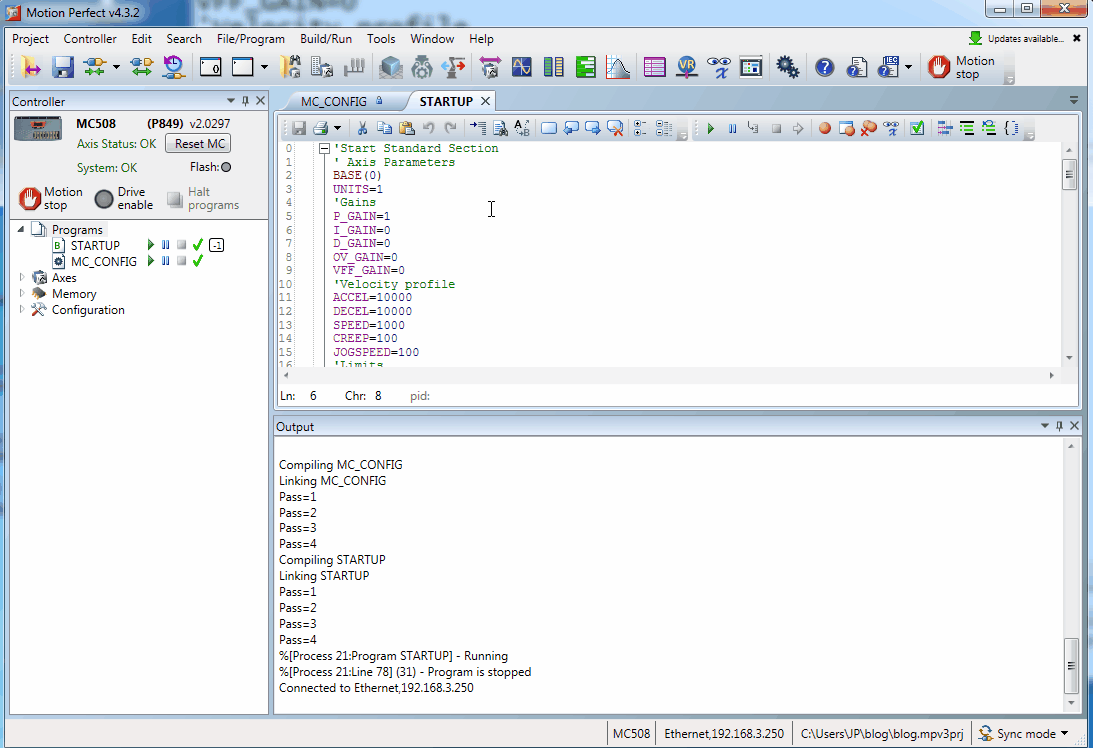Click the Paste icon in editor toolbar

pyautogui.click(x=407, y=128)
